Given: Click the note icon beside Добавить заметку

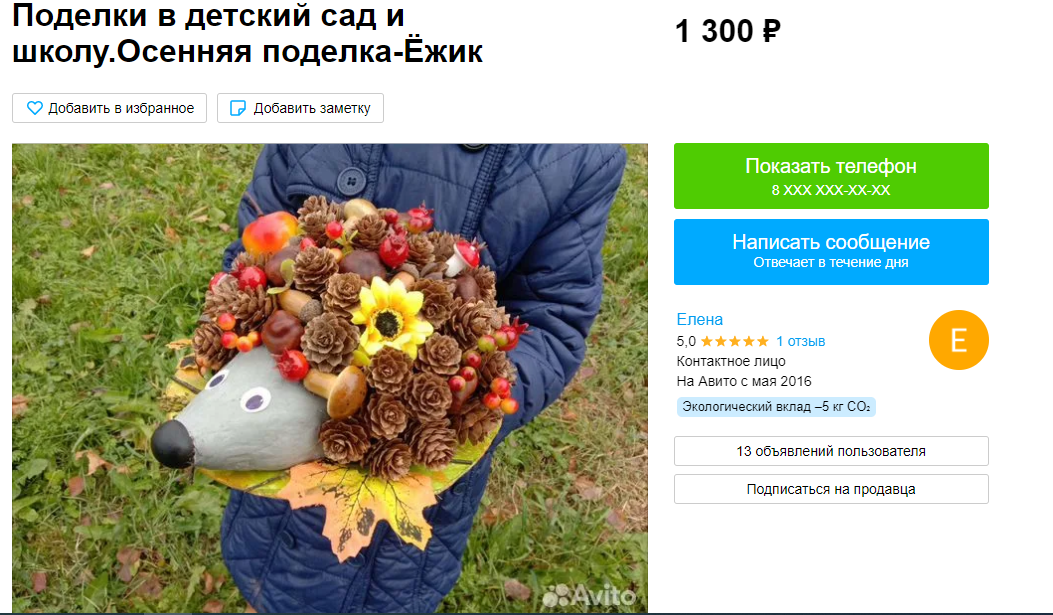Looking at the screenshot, I should 238,108.
